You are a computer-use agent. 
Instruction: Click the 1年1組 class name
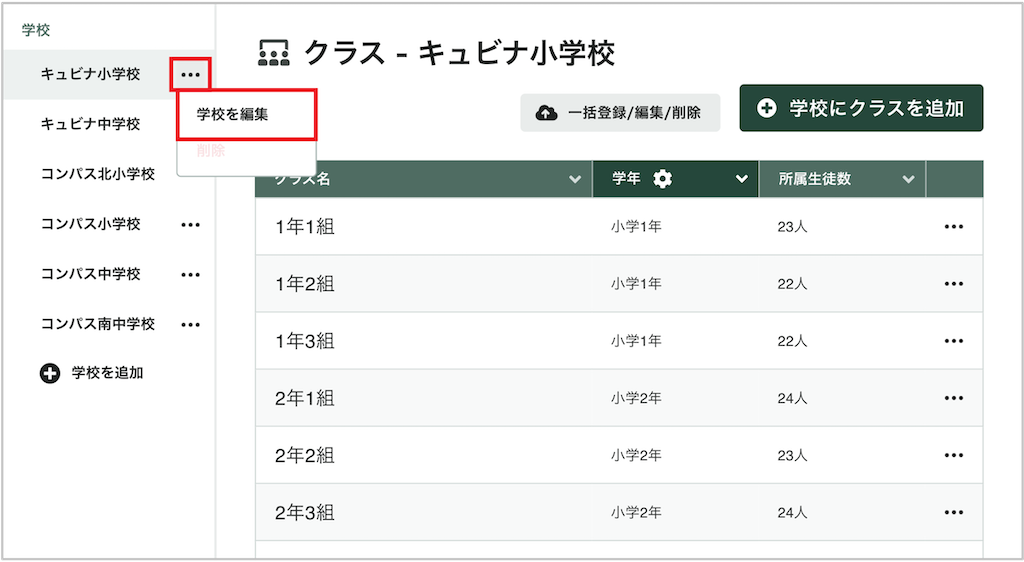(305, 227)
